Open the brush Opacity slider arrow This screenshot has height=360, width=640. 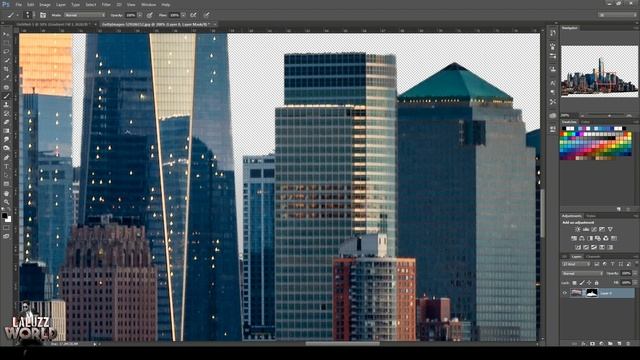coord(140,15)
